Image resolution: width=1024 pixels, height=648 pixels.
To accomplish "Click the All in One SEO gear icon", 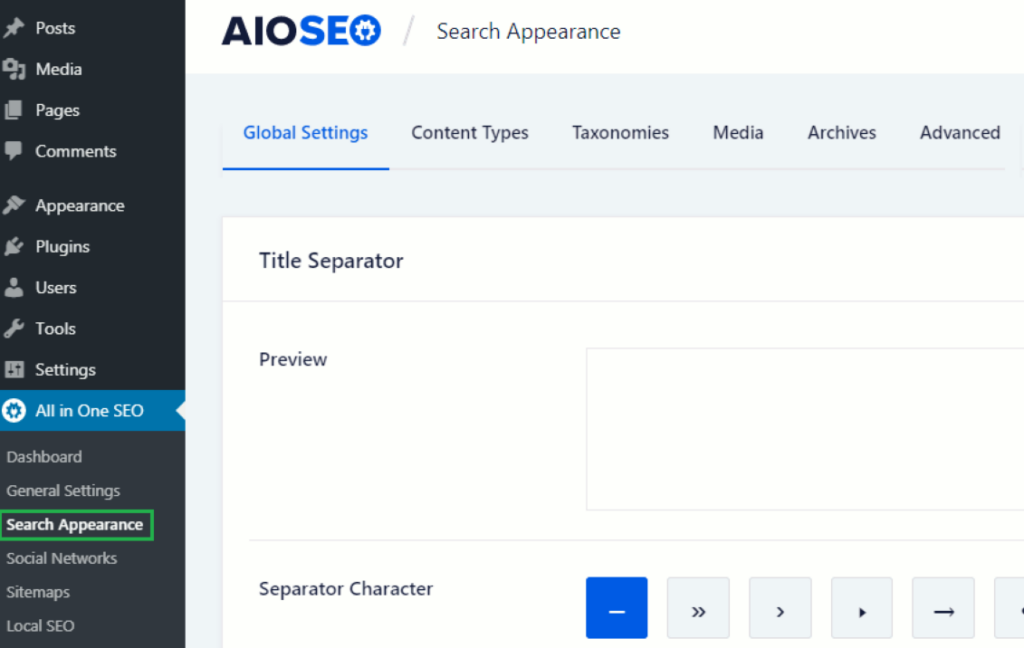I will tap(14, 410).
